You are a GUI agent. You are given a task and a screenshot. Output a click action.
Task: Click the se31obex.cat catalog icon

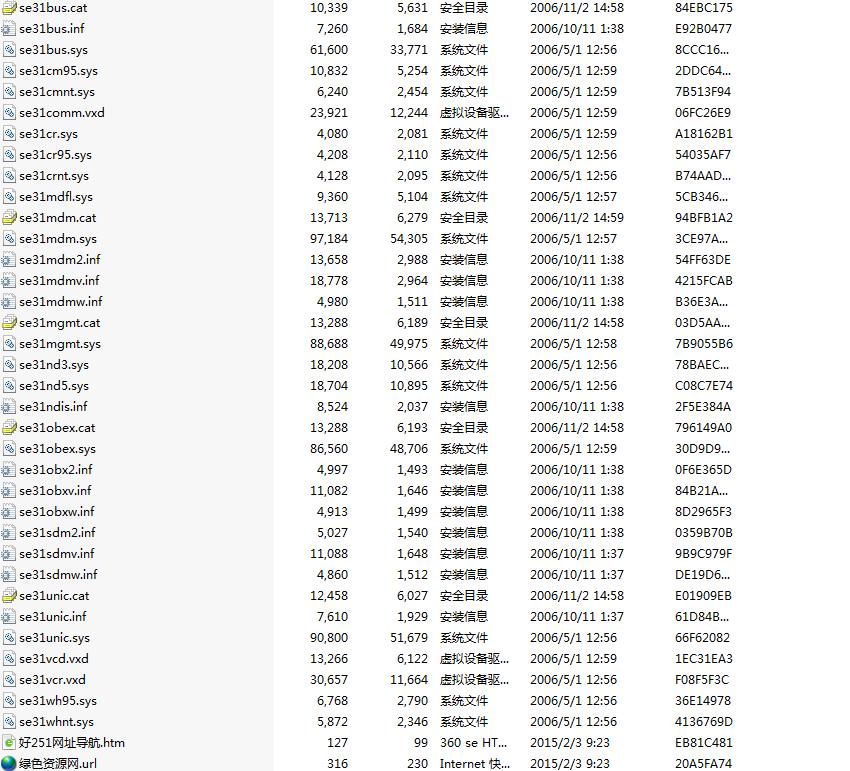9,428
